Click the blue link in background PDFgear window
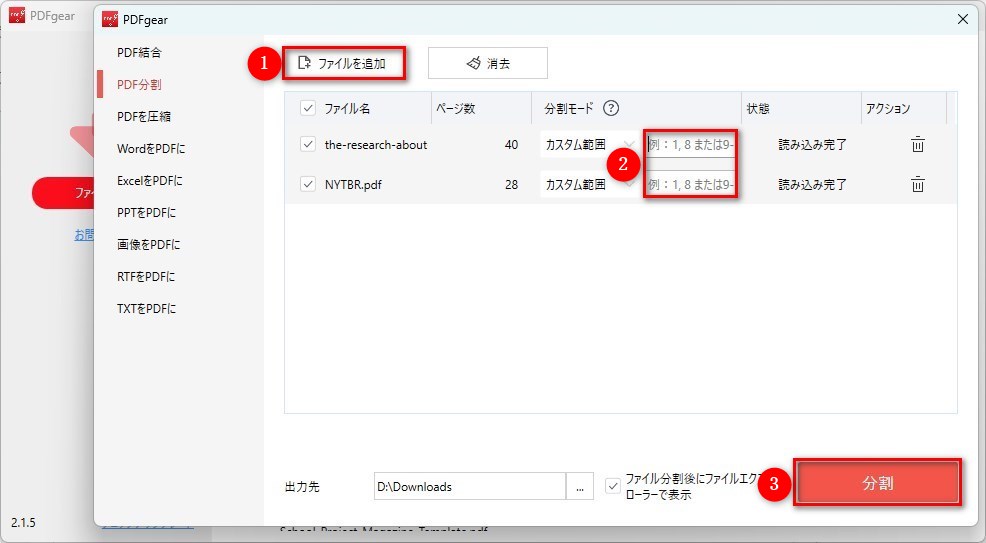 tap(84, 235)
